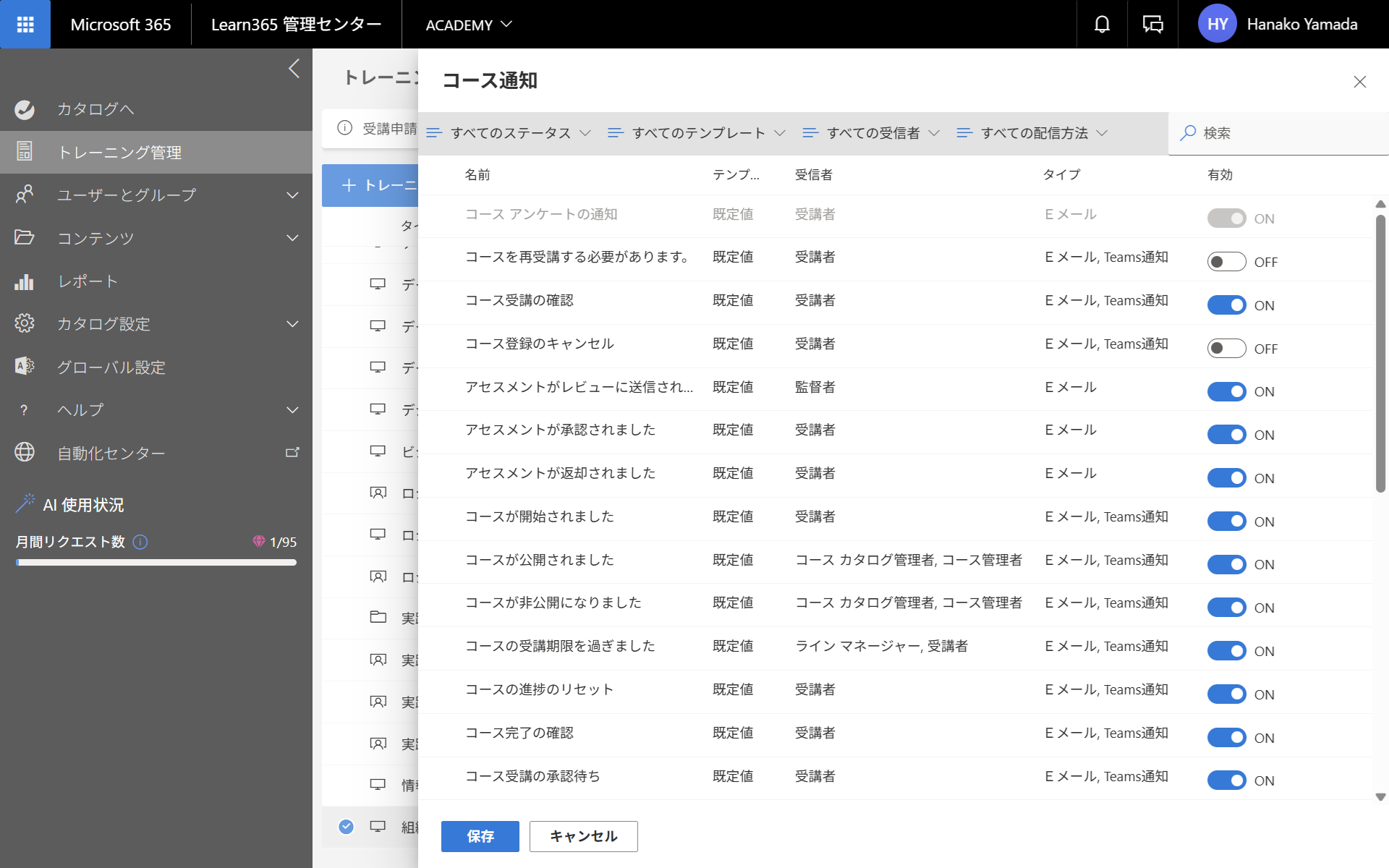Click the ヘルプ question mark icon

pos(25,410)
